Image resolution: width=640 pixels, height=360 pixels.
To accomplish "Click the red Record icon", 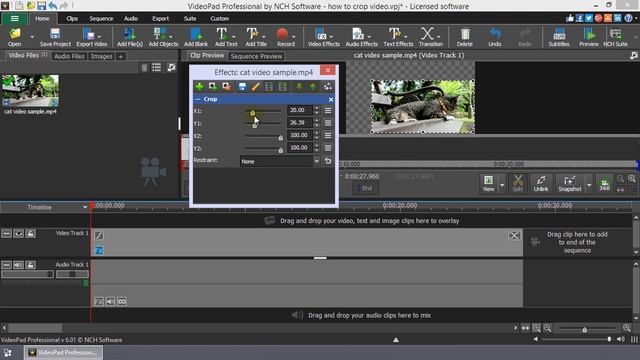I will 282,34.
